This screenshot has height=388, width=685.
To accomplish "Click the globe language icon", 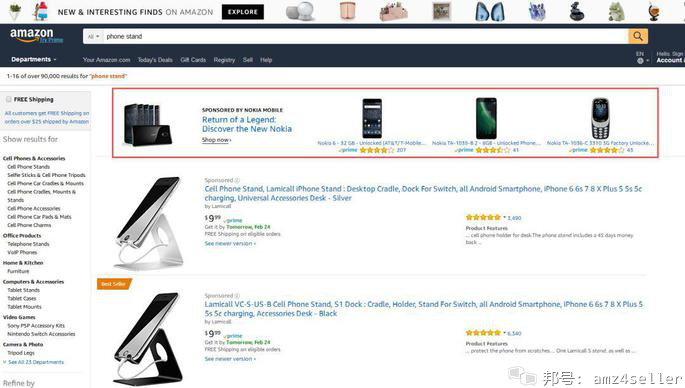I will click(x=640, y=61).
